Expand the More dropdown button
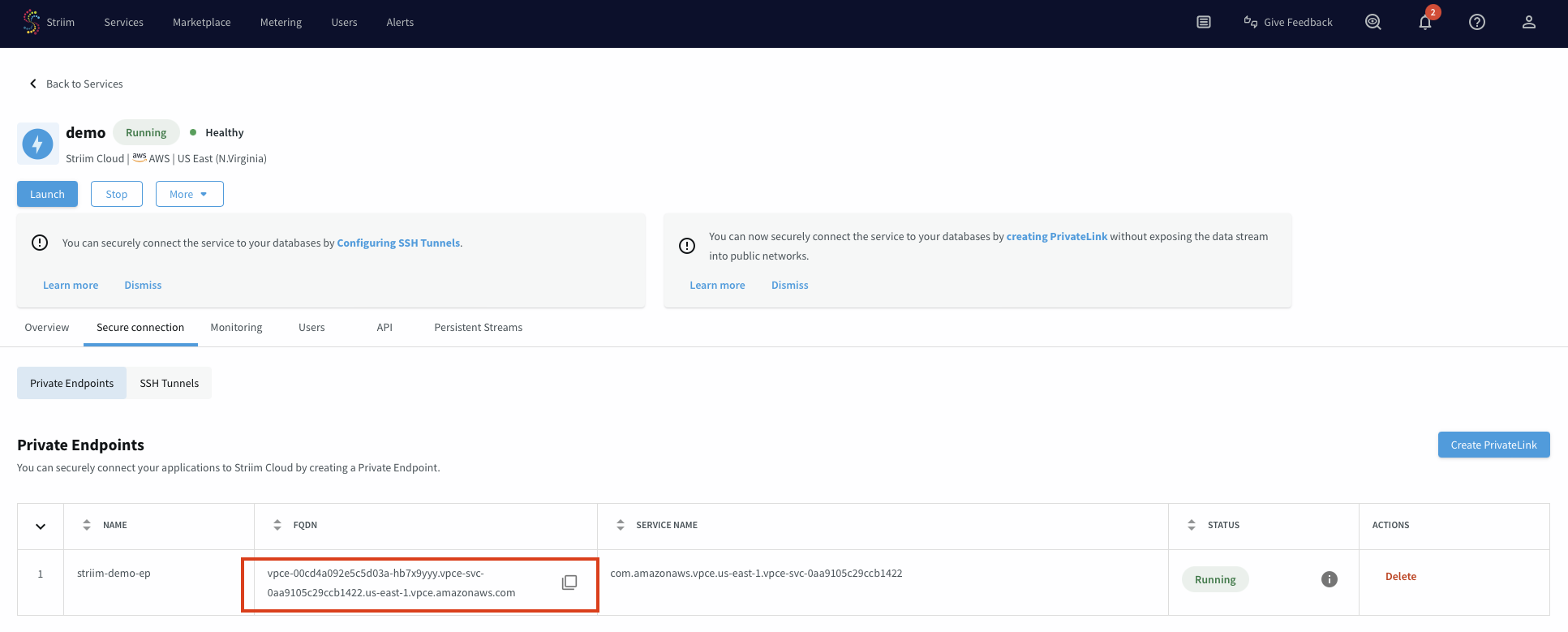1568x632 pixels. (189, 195)
